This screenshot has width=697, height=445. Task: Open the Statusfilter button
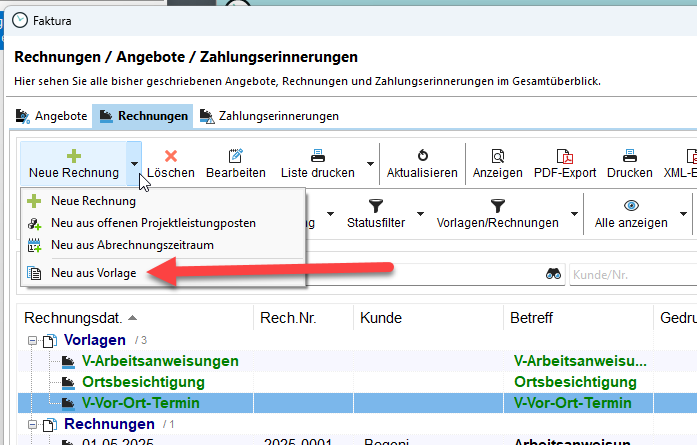pyautogui.click(x=376, y=212)
